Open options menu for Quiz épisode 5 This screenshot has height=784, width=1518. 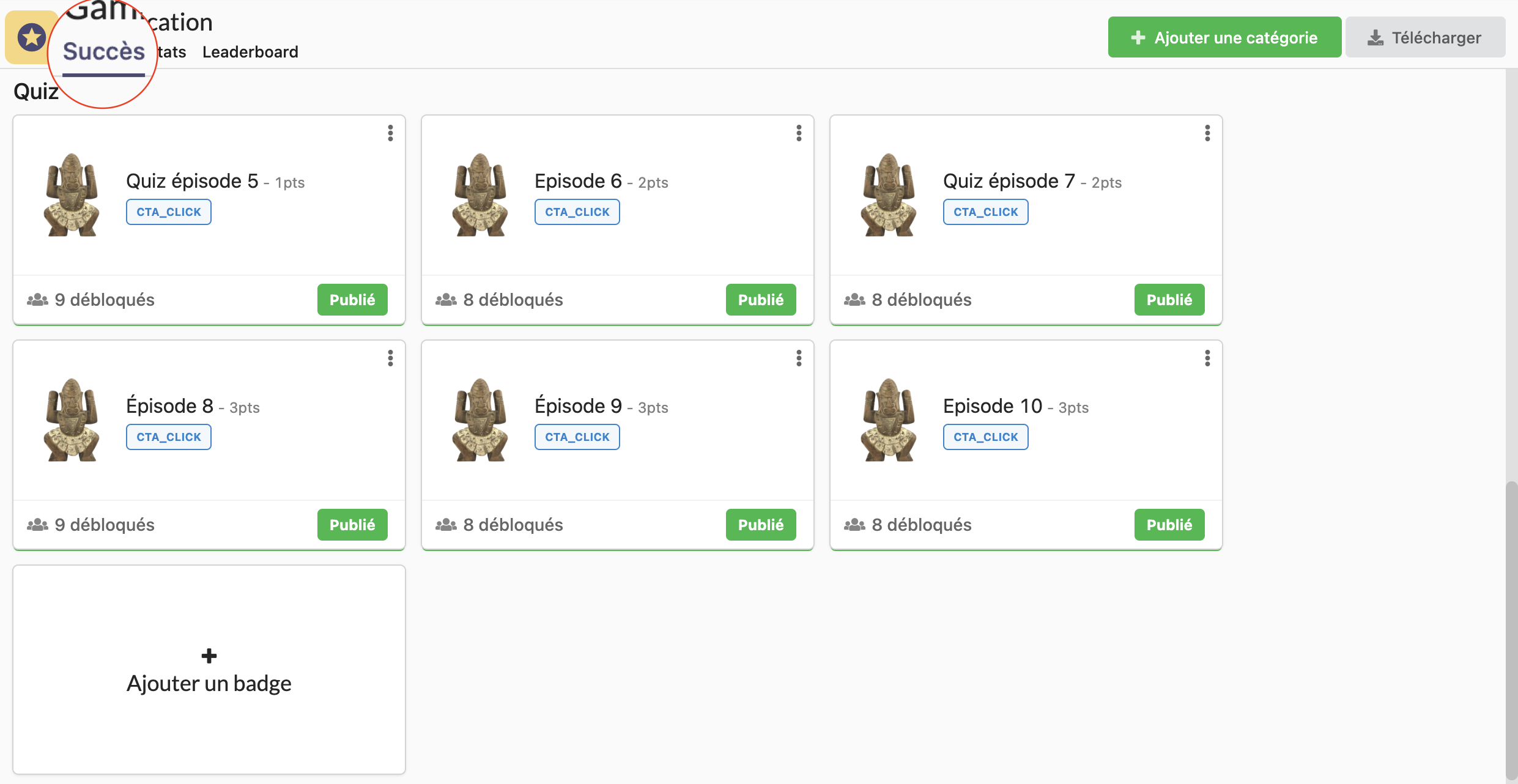(390, 133)
